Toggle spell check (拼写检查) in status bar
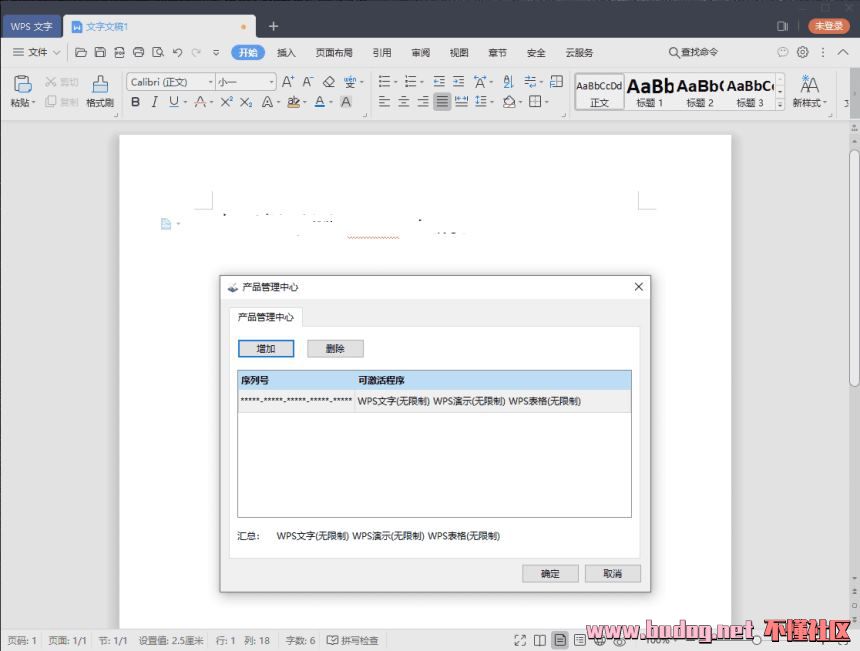860x651 pixels. pos(353,640)
